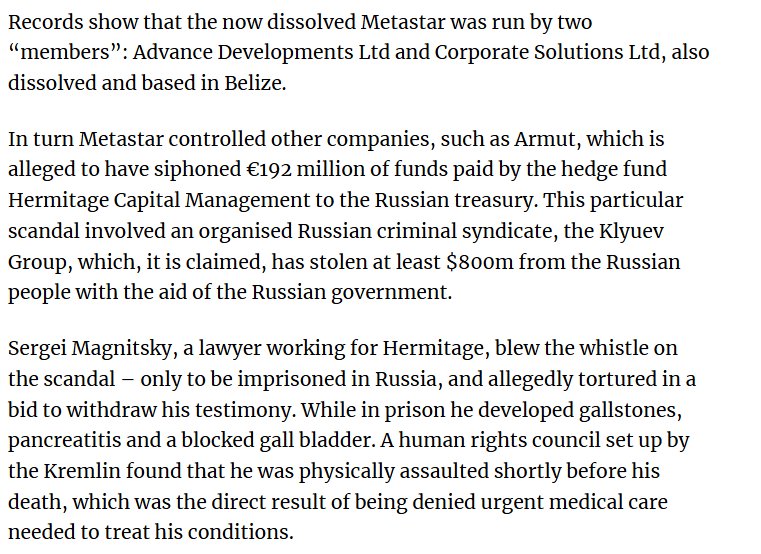Screen dimensions: 761x554
Task: Click the word "syndicate" in the text
Action: tap(508, 232)
